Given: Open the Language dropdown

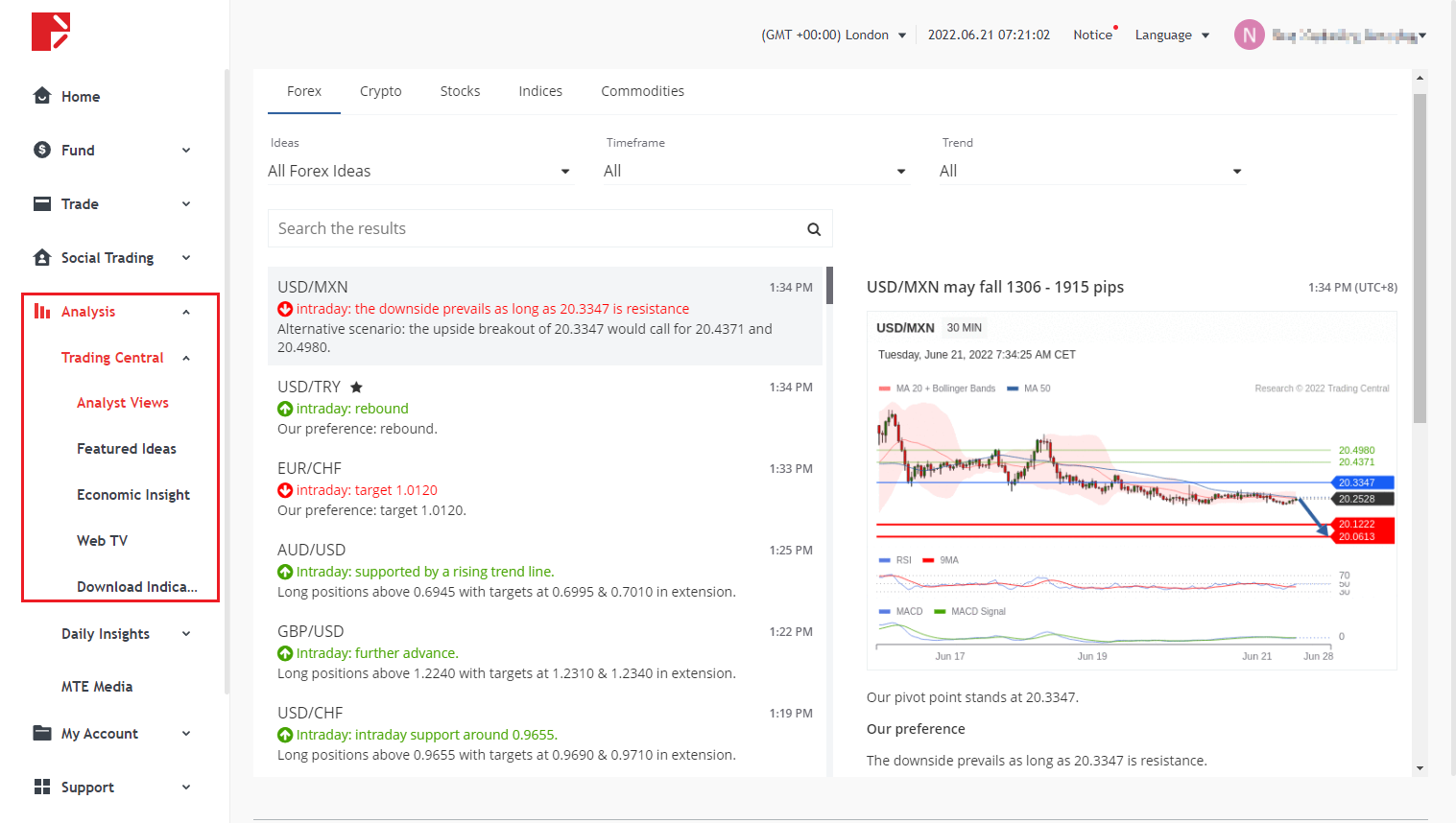Looking at the screenshot, I should pyautogui.click(x=1172, y=35).
